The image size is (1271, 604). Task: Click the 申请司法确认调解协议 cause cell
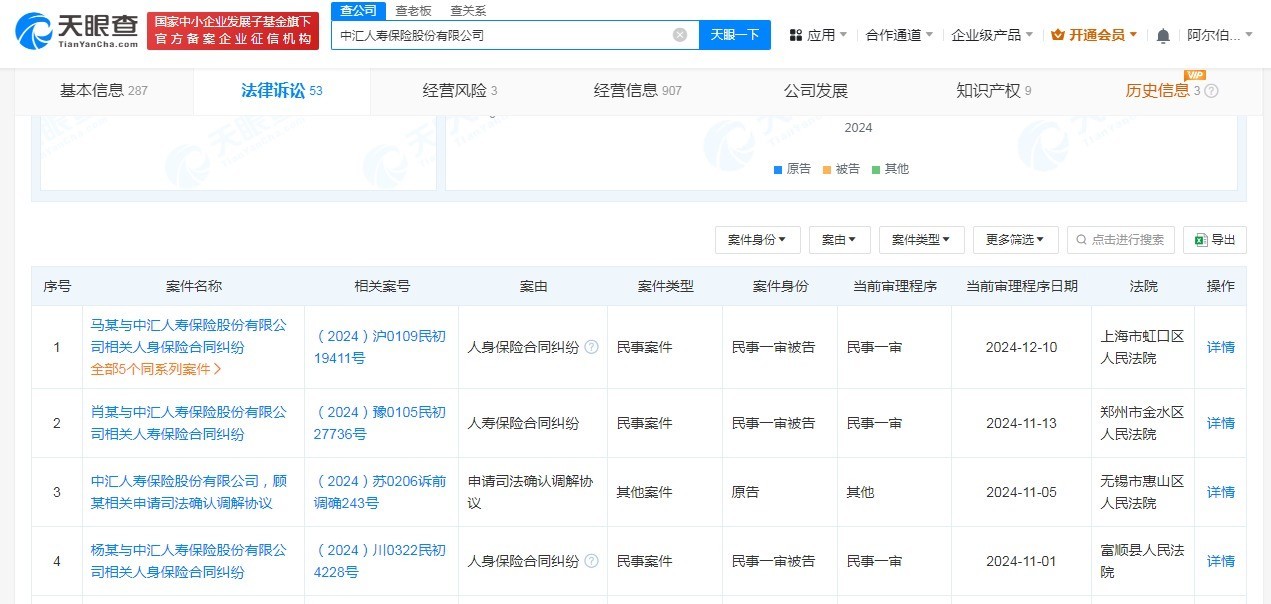coord(531,492)
